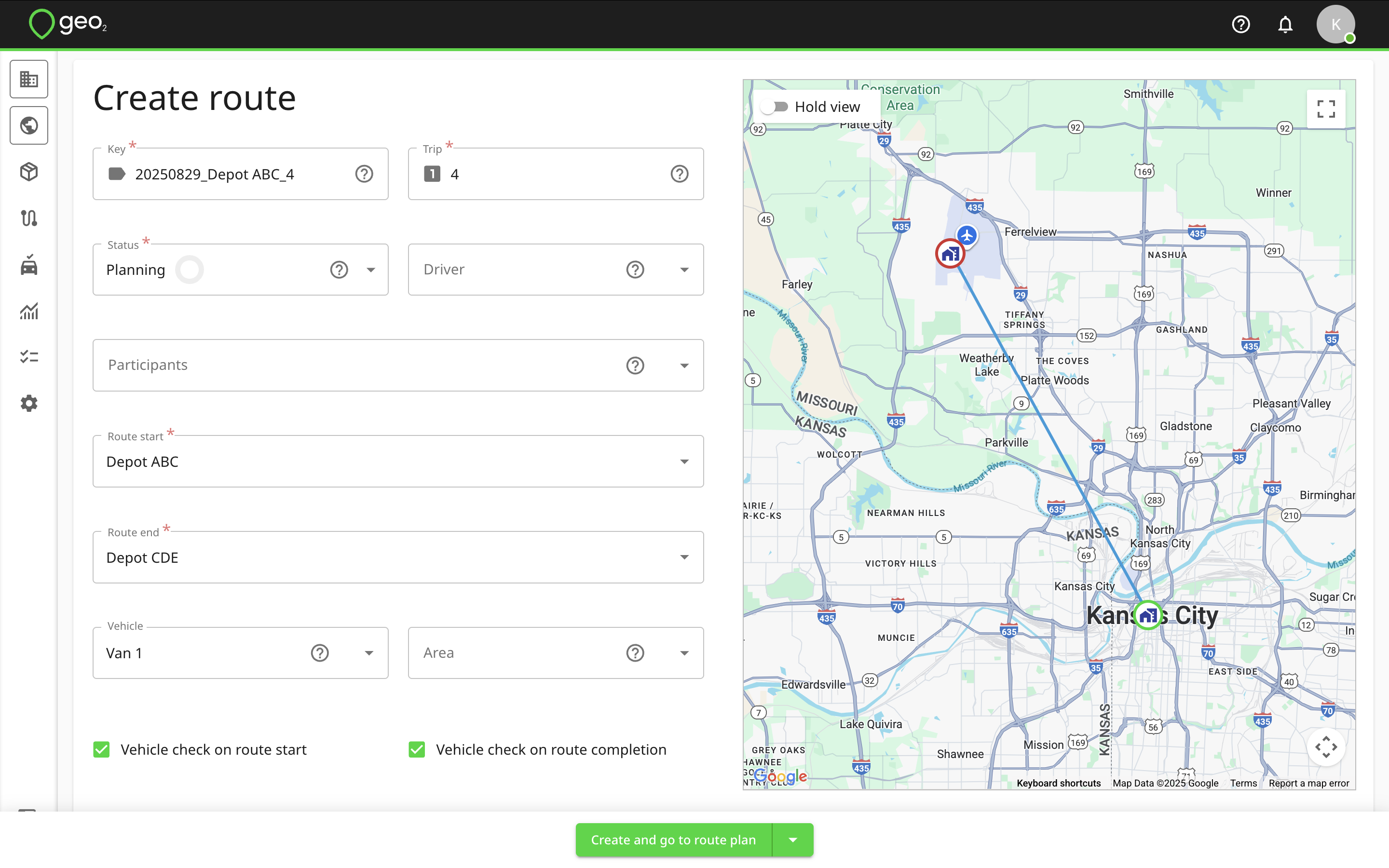Expand the Participants dropdown

point(685,366)
